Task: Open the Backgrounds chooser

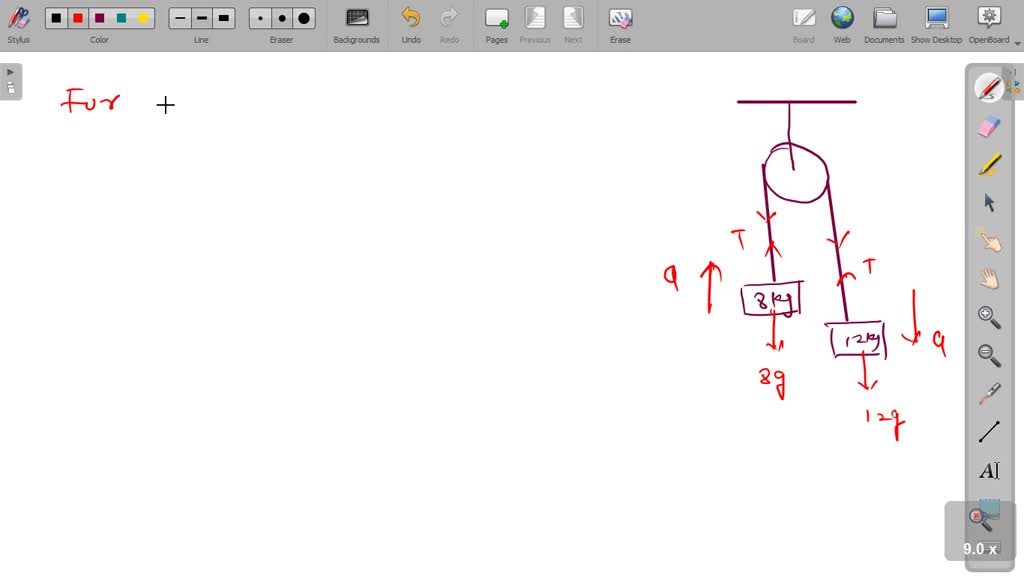Action: click(x=356, y=24)
